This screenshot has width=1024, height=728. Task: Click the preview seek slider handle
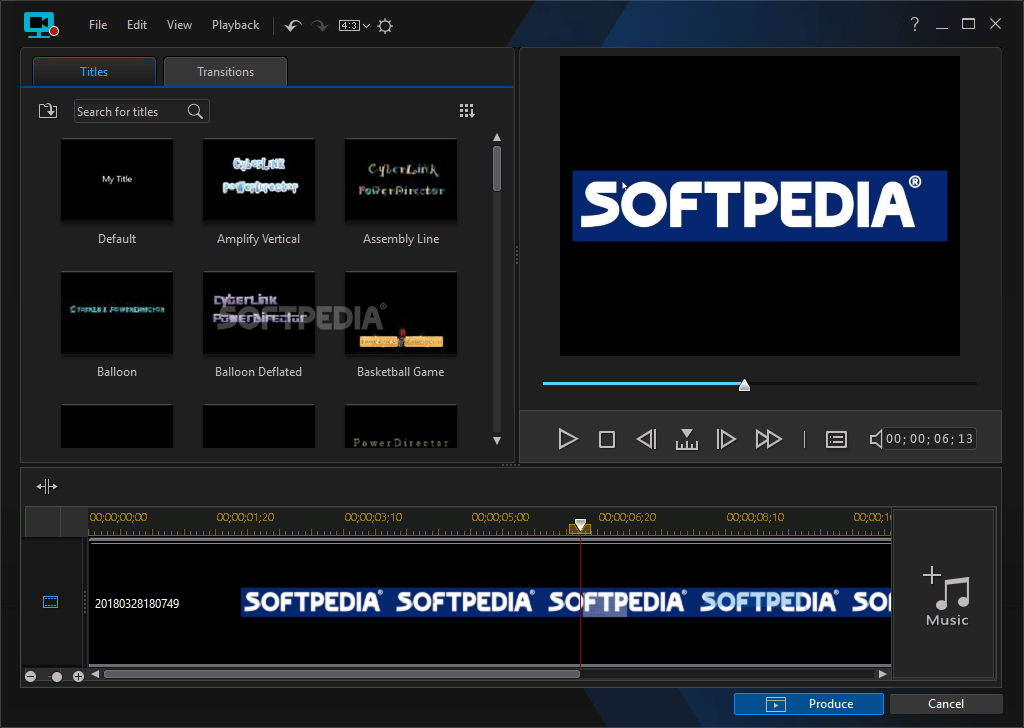(x=744, y=385)
